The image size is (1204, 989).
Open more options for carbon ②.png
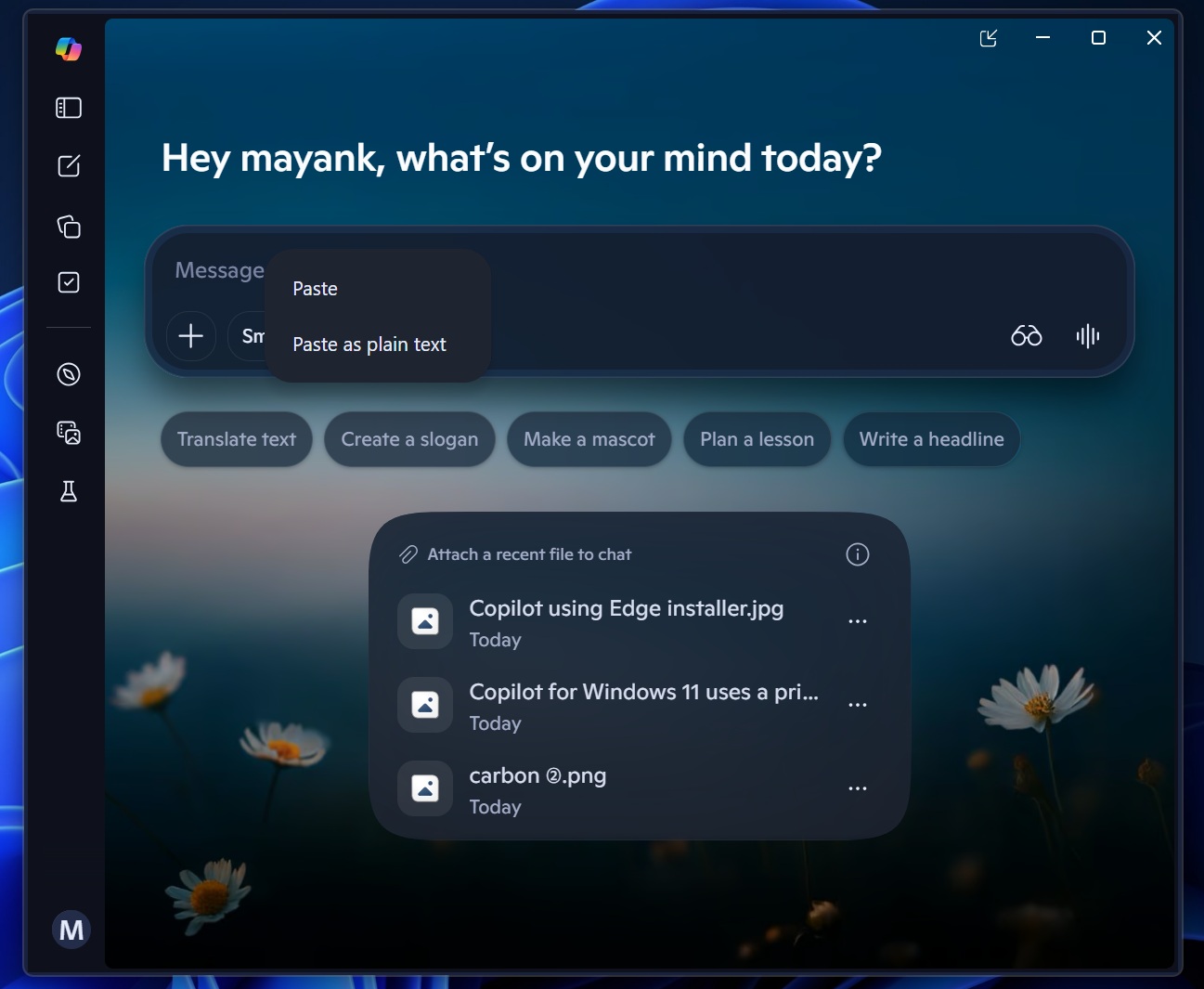click(x=857, y=787)
